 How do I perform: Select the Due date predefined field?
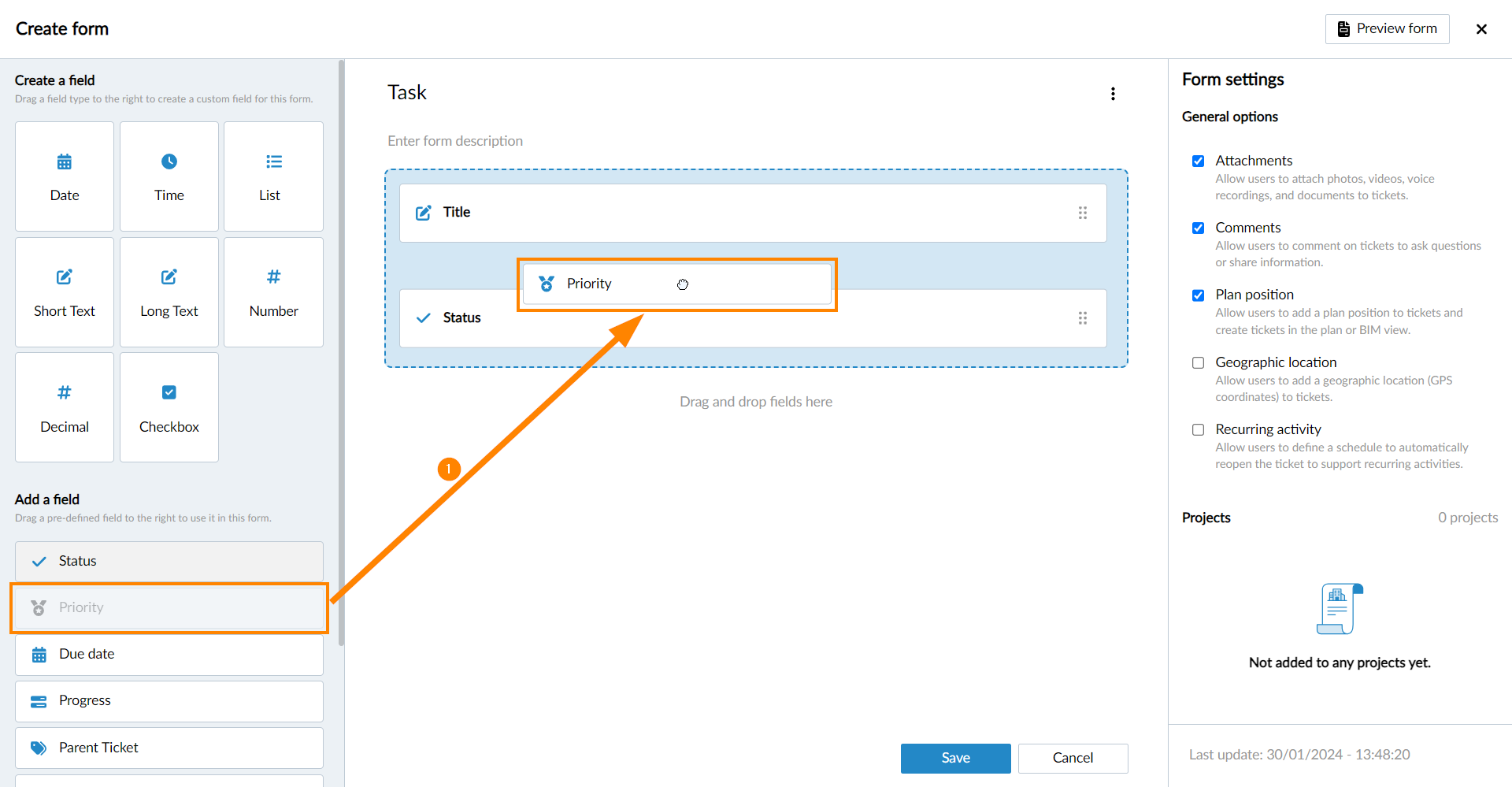[169, 655]
